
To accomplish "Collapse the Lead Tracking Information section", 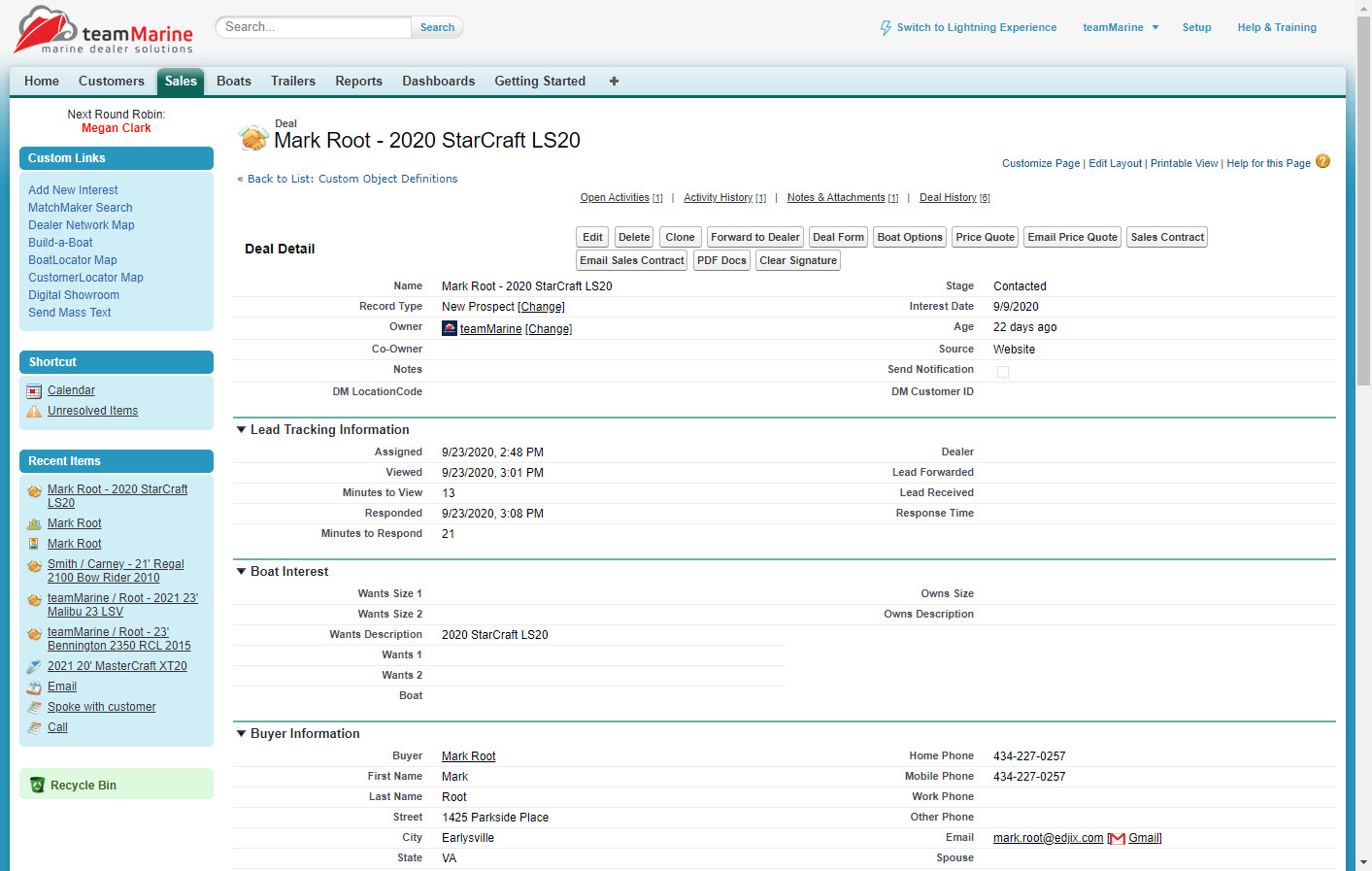I will pos(241,429).
